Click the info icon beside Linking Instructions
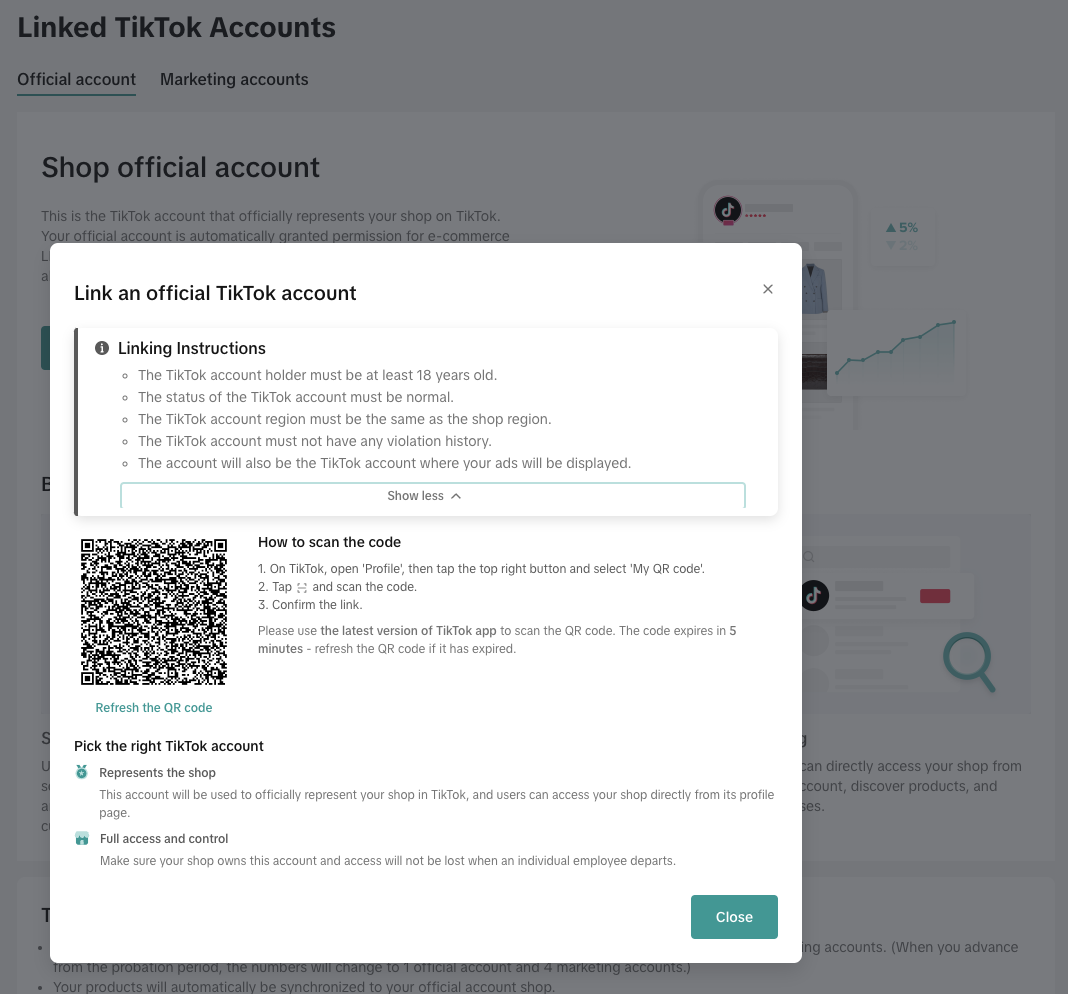The height and width of the screenshot is (994, 1068). (x=102, y=349)
